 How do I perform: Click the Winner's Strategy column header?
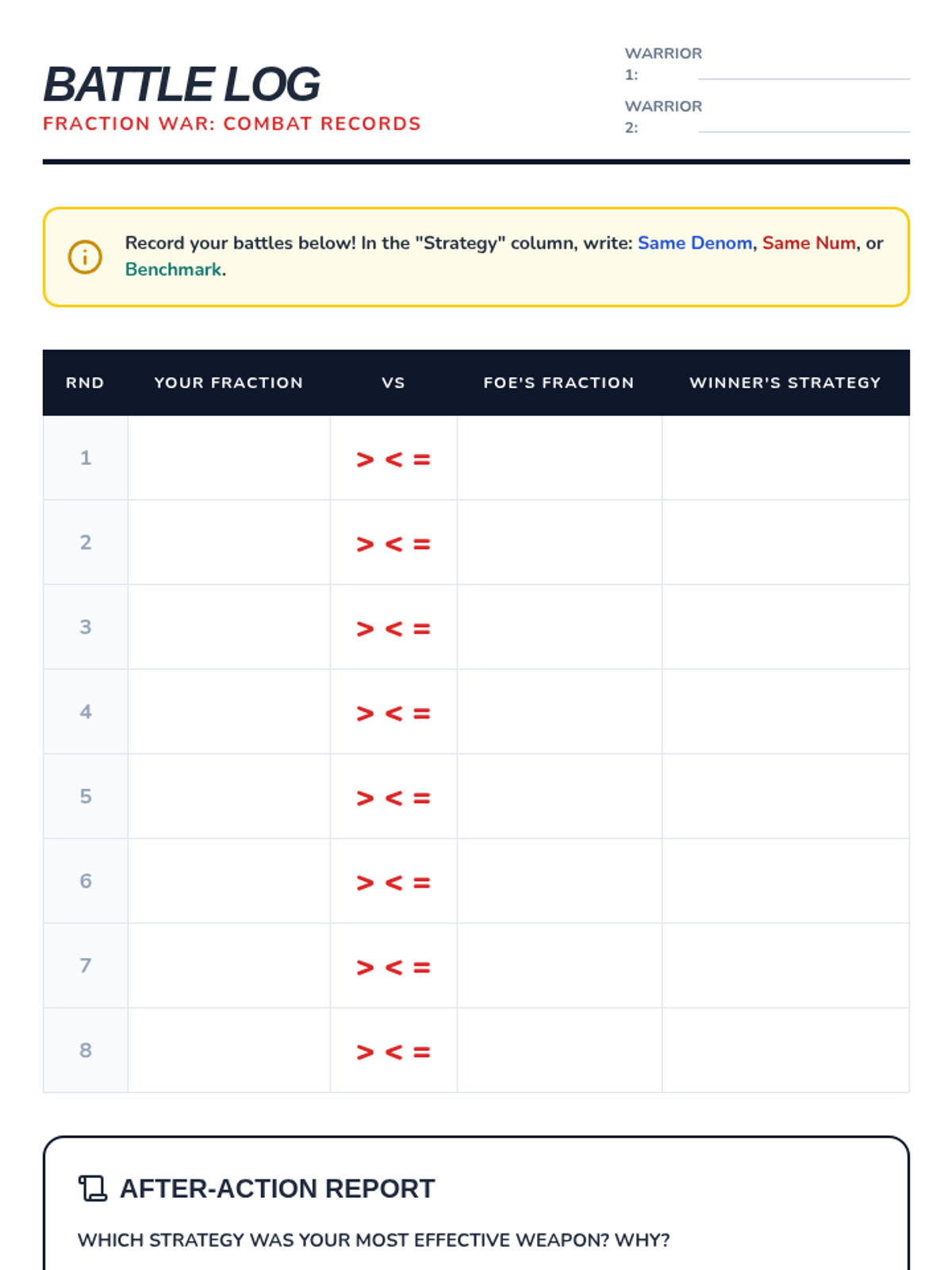coord(785,383)
